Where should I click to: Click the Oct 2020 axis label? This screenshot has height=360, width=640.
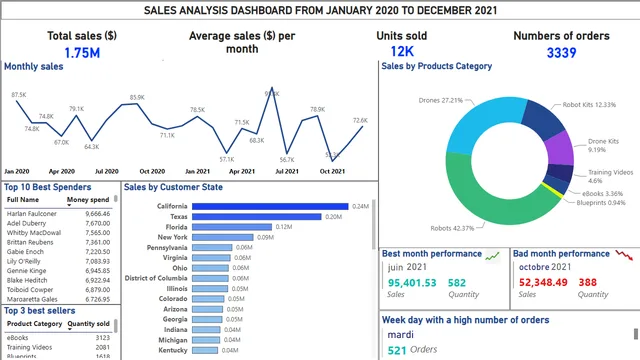click(152, 171)
